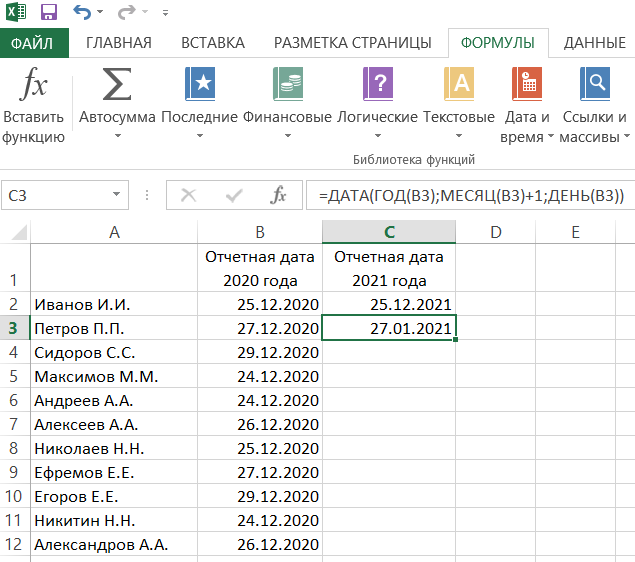Click cell 'Иванов И.И.'
The height and width of the screenshot is (562, 635).
(x=114, y=304)
